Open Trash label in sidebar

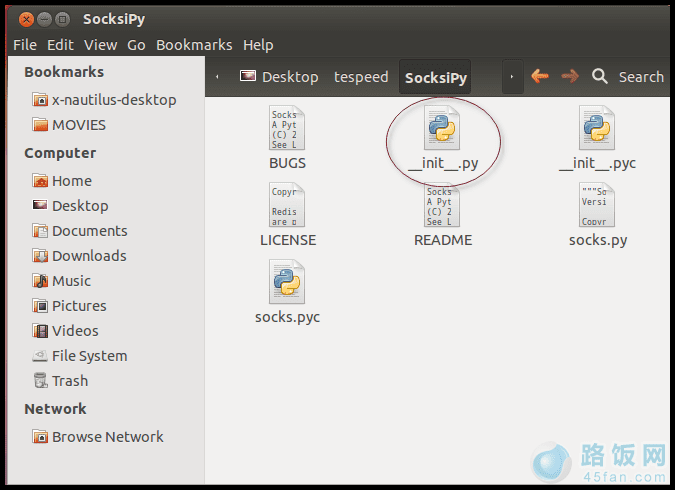pos(70,381)
